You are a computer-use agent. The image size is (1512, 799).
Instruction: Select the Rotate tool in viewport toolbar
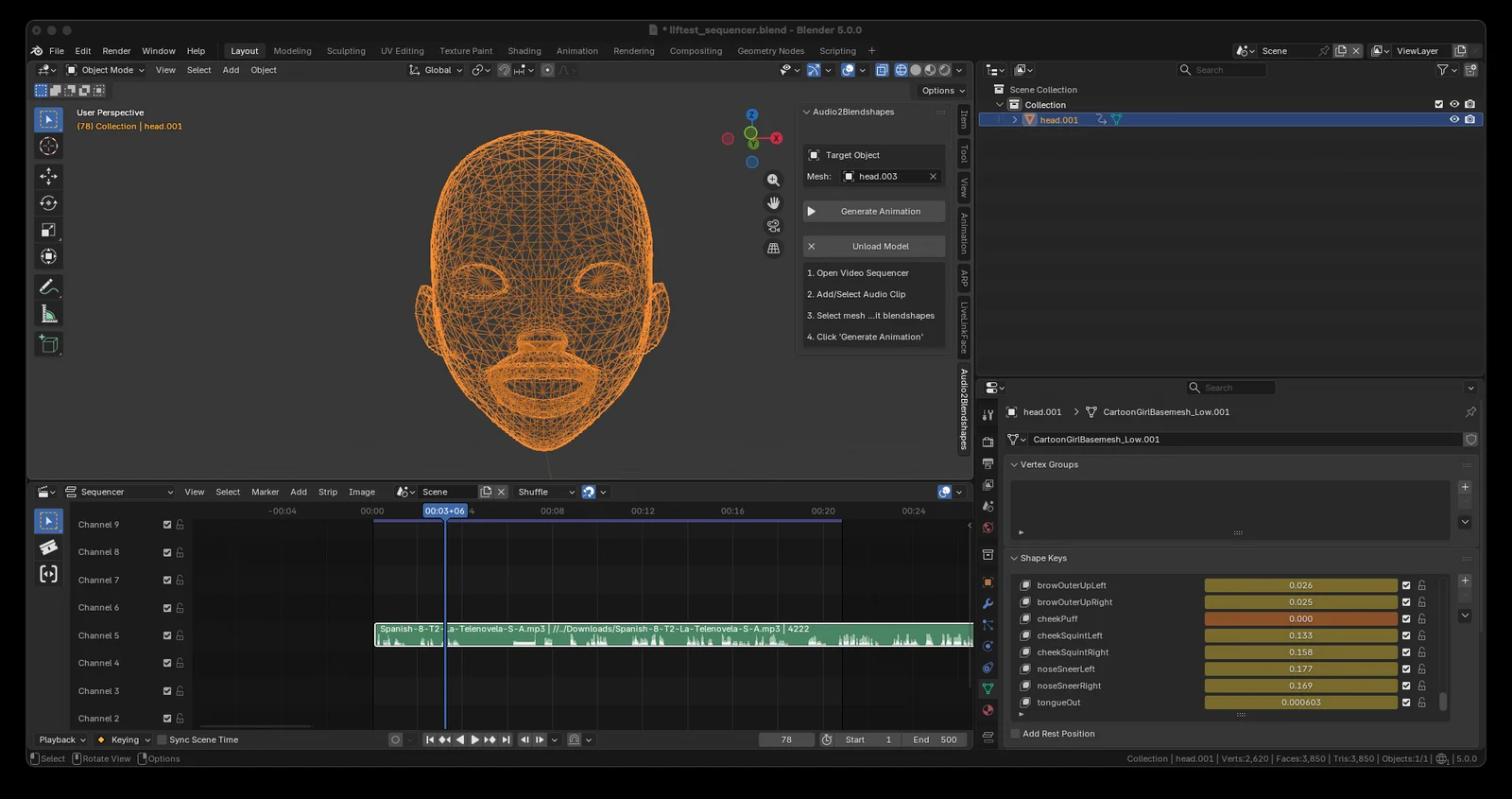tap(48, 203)
